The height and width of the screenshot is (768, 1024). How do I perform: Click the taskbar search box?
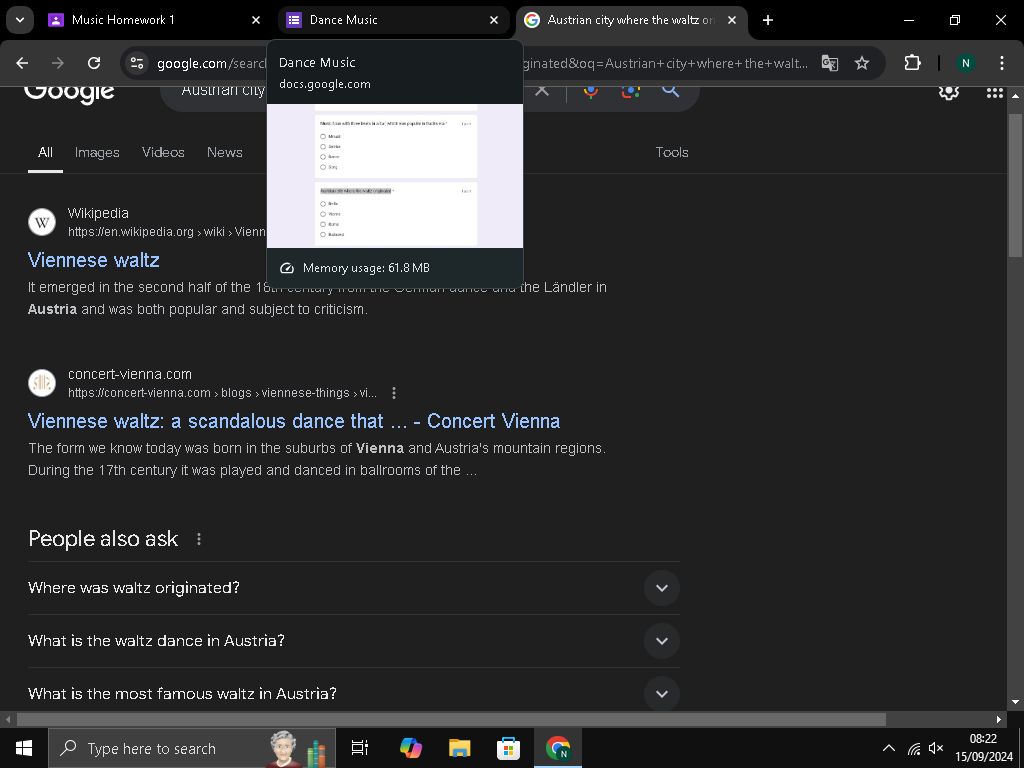point(191,748)
